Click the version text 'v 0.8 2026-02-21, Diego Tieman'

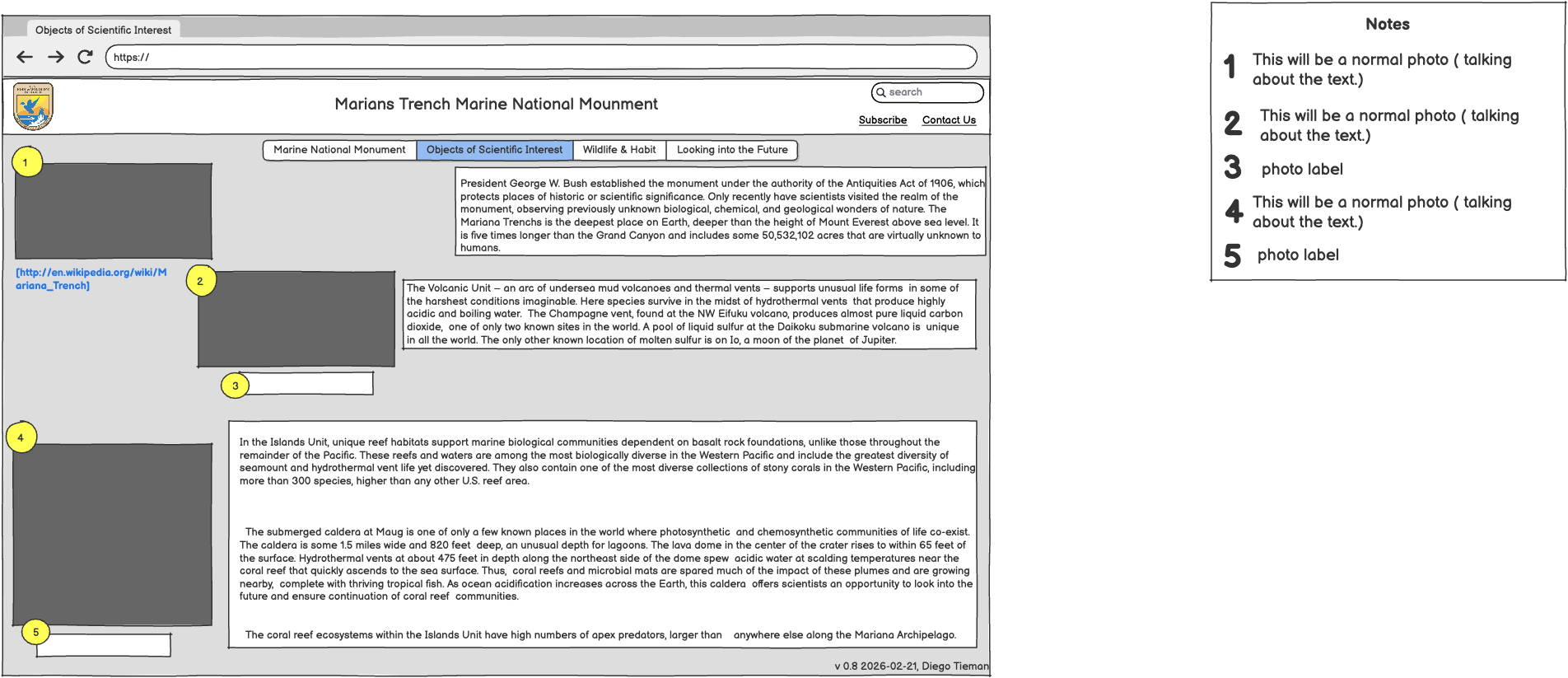point(911,666)
